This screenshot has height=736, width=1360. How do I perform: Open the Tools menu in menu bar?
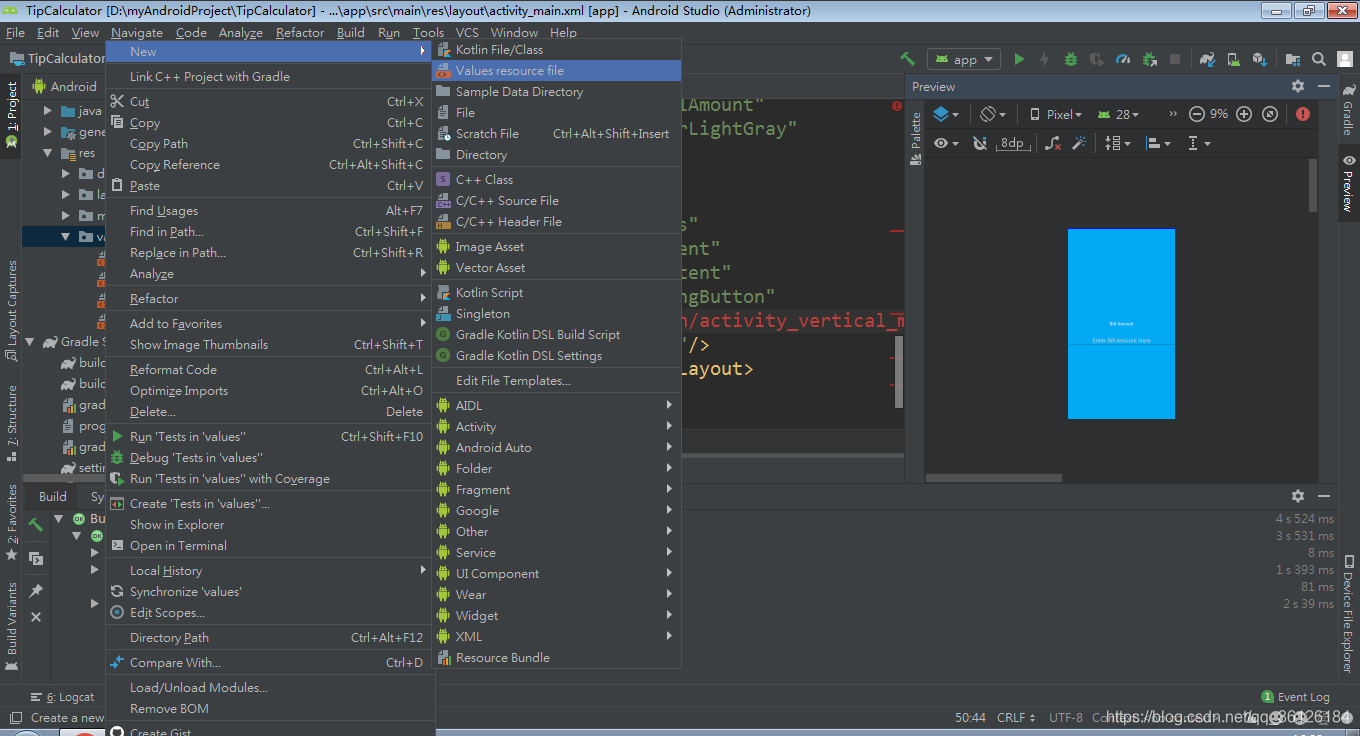click(x=428, y=32)
